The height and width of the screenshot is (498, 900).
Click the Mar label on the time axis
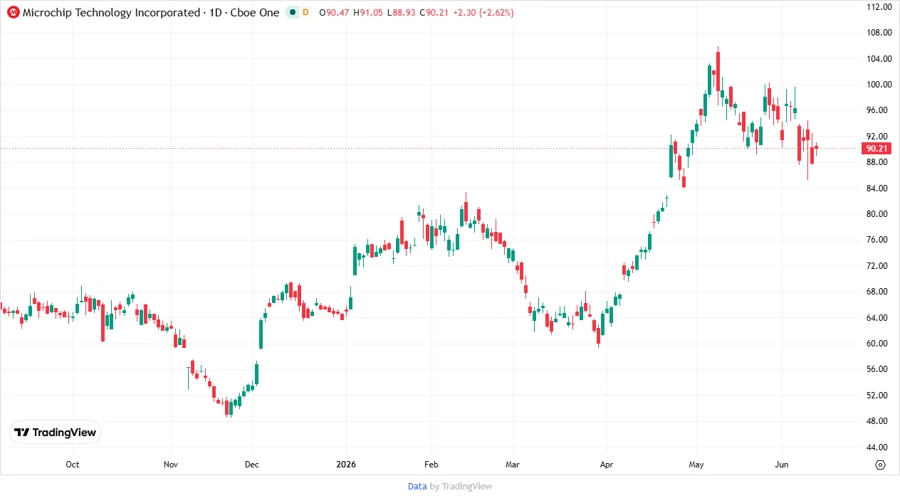[x=513, y=464]
